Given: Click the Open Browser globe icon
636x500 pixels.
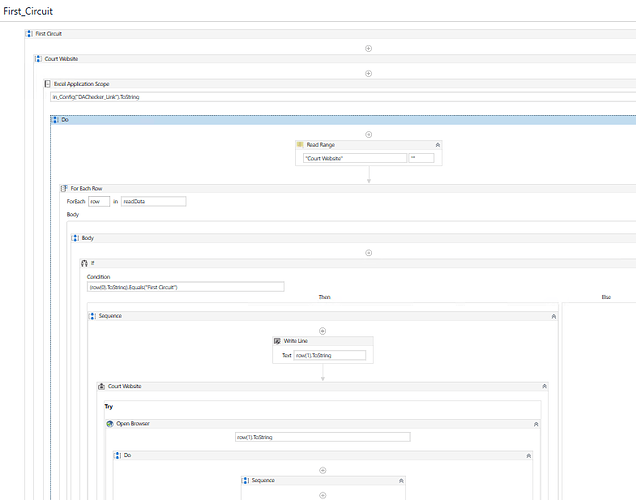Looking at the screenshot, I should (110, 424).
